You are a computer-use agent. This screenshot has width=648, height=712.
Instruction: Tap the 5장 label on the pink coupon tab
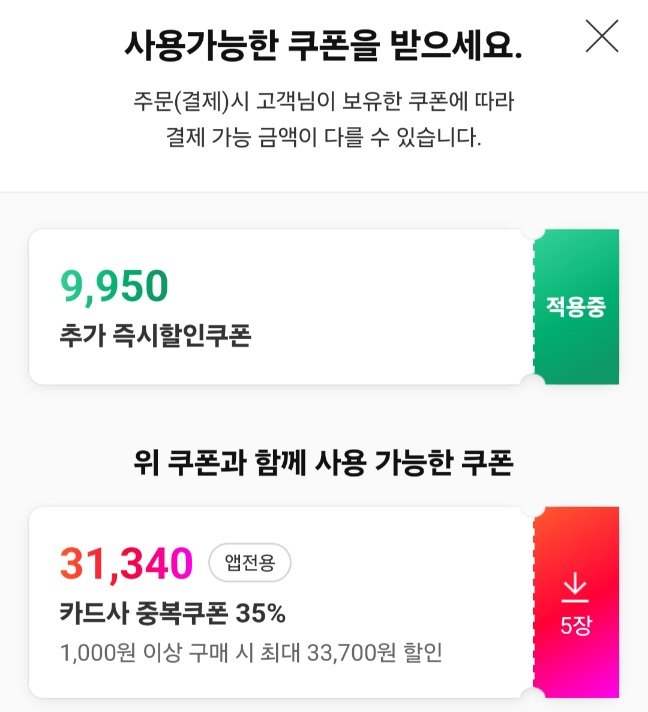pos(575,628)
